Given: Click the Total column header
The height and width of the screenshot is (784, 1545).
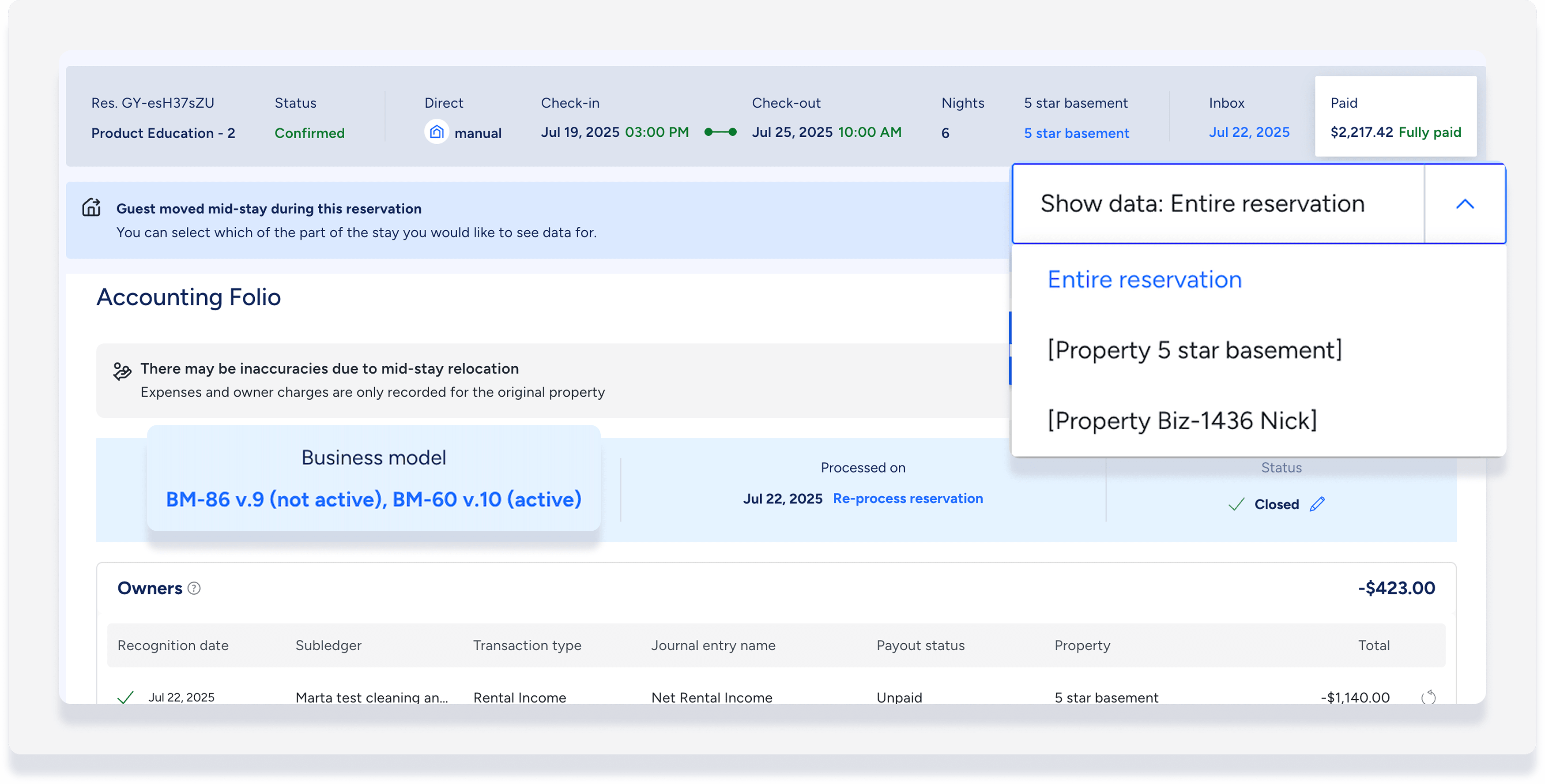Looking at the screenshot, I should (x=1373, y=645).
